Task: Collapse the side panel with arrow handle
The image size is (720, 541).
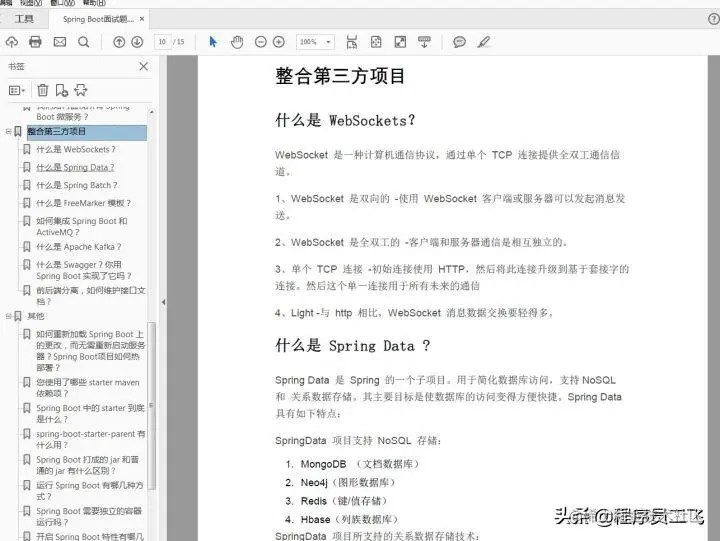Action: (x=163, y=302)
